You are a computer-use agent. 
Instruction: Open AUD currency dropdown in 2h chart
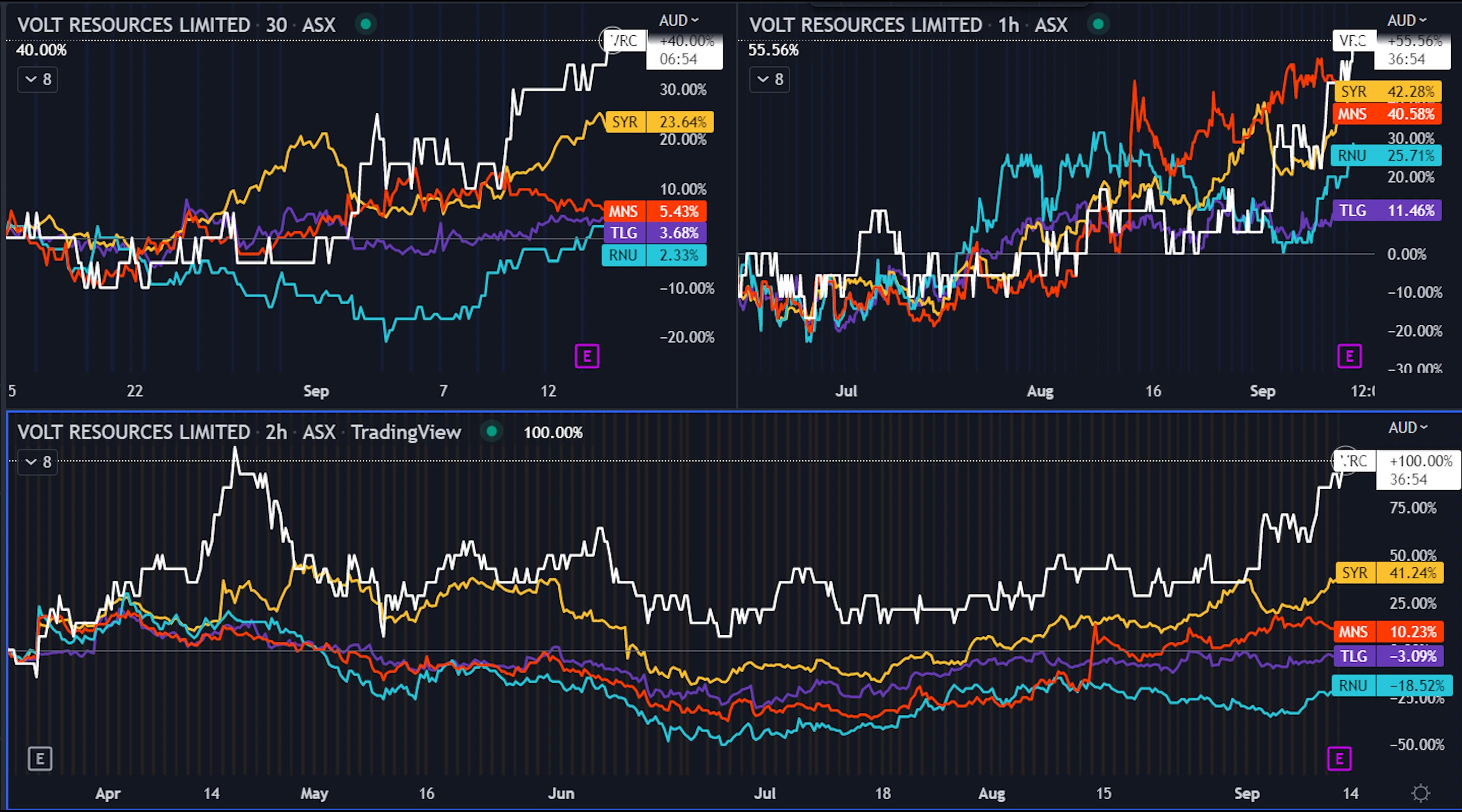tap(1407, 428)
